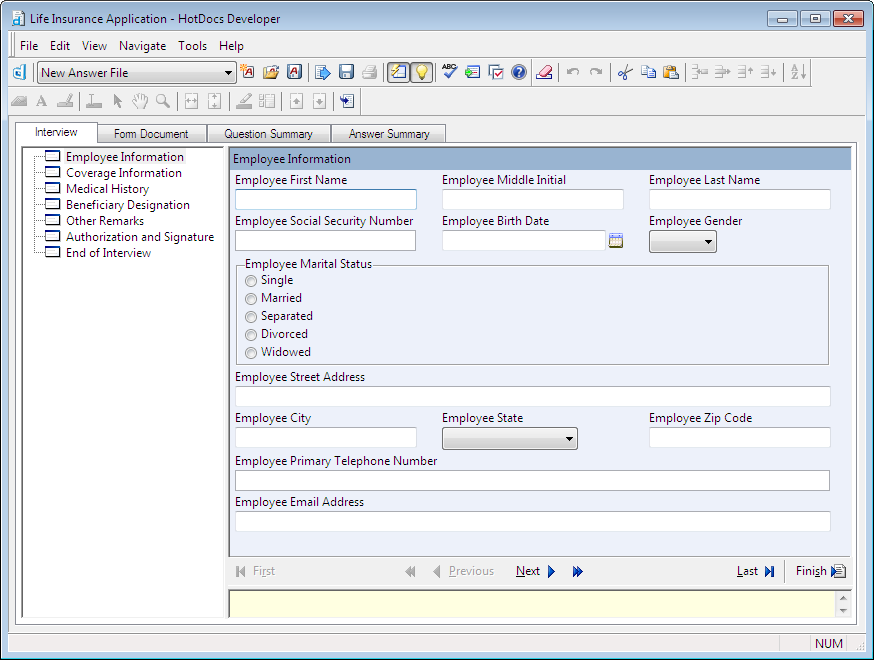
Task: Select Employee Information in the outline
Action: click(x=125, y=157)
